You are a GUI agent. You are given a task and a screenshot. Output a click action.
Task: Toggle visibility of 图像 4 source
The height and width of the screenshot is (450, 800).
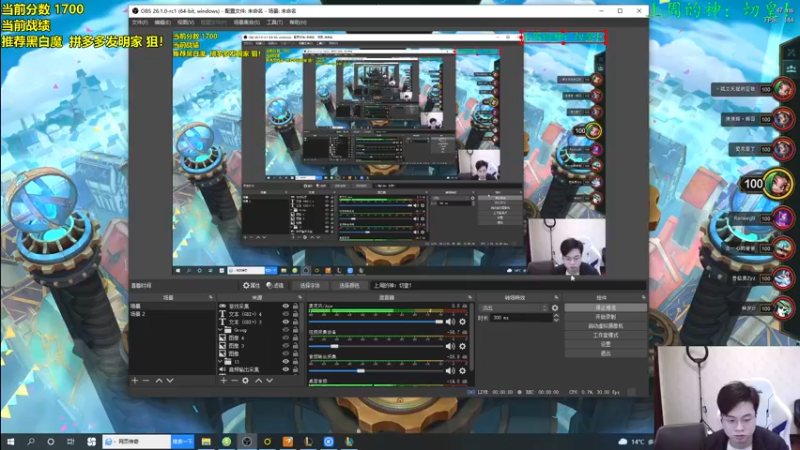coord(286,338)
